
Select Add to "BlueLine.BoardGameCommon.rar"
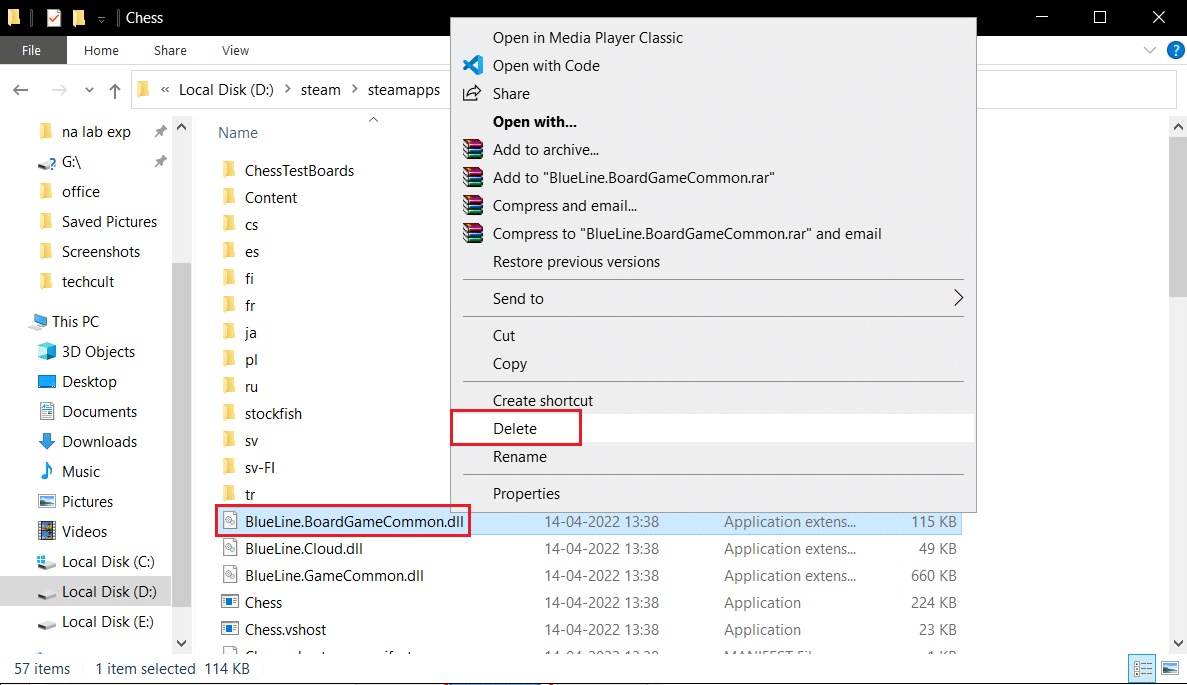point(634,177)
